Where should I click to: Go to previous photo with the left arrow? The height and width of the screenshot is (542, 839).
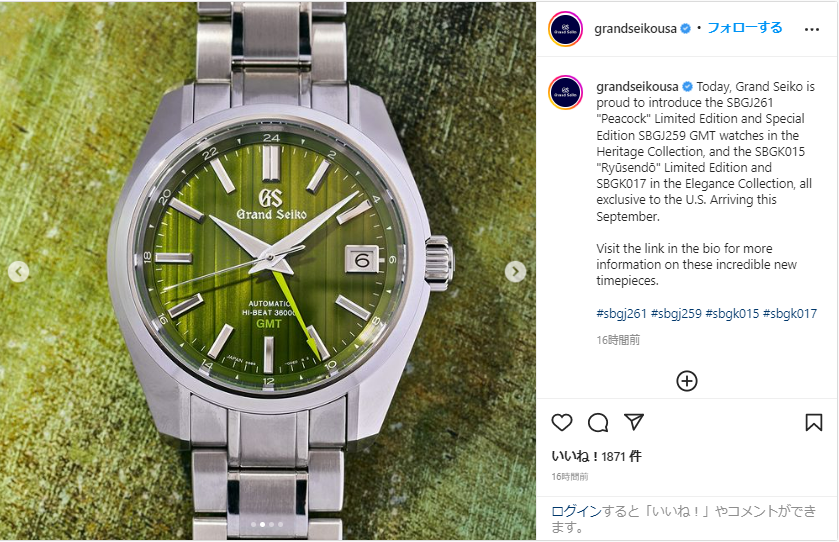(18, 272)
